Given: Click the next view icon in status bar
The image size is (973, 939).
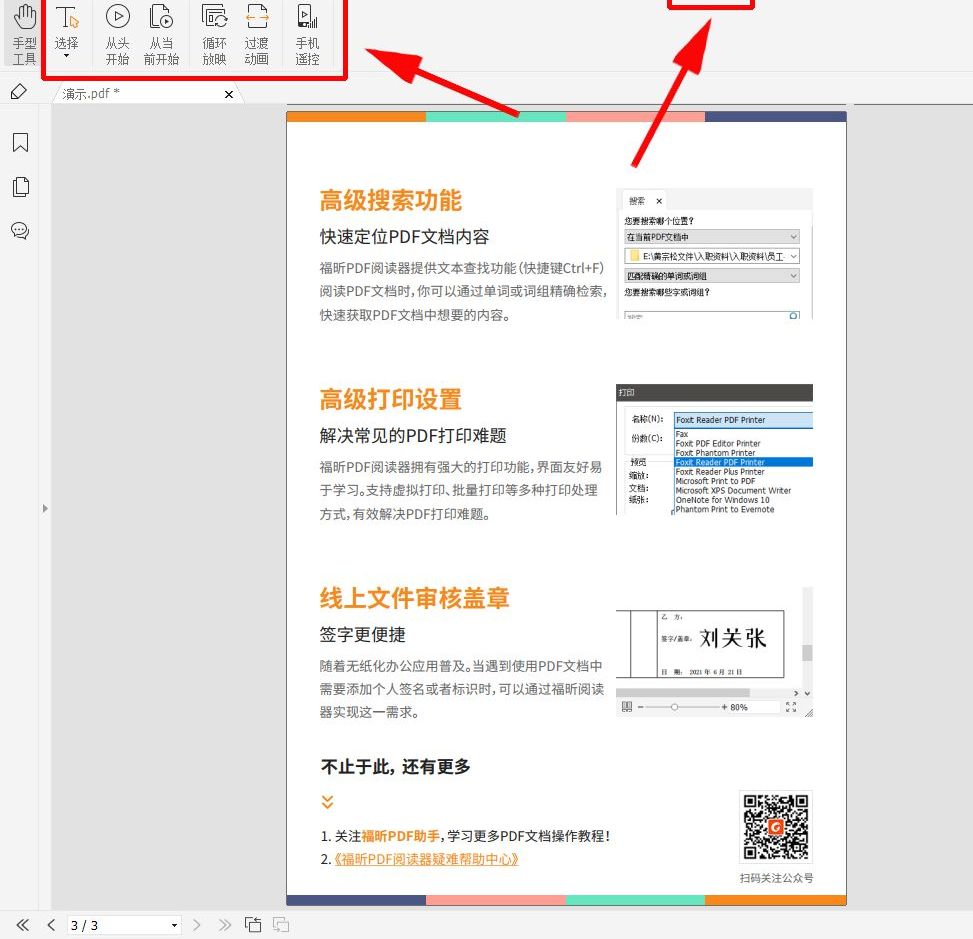Looking at the screenshot, I should pos(281,925).
